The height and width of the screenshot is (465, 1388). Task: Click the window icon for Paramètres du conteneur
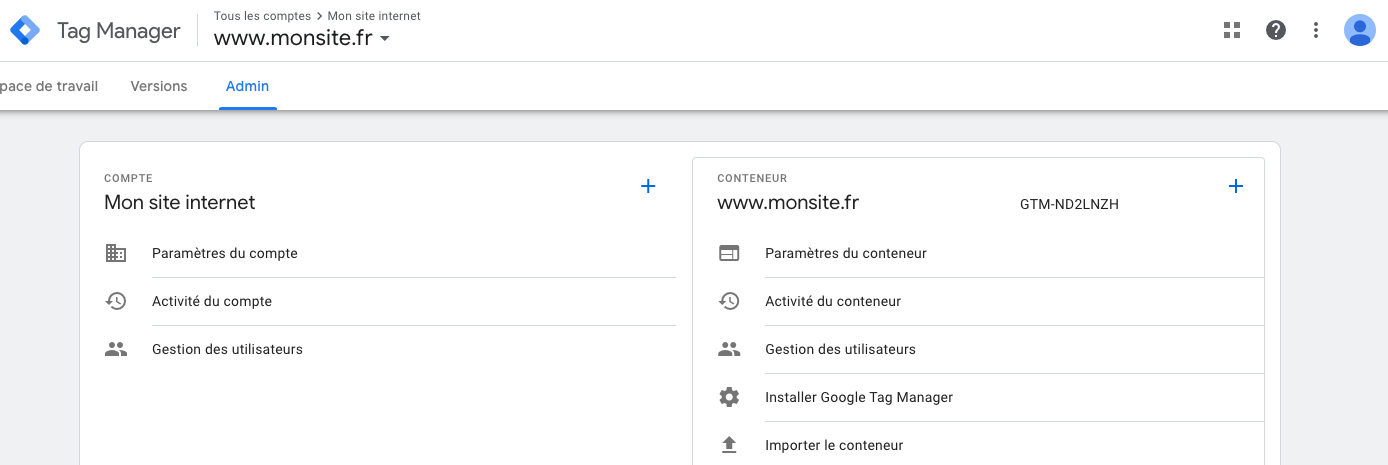(729, 253)
